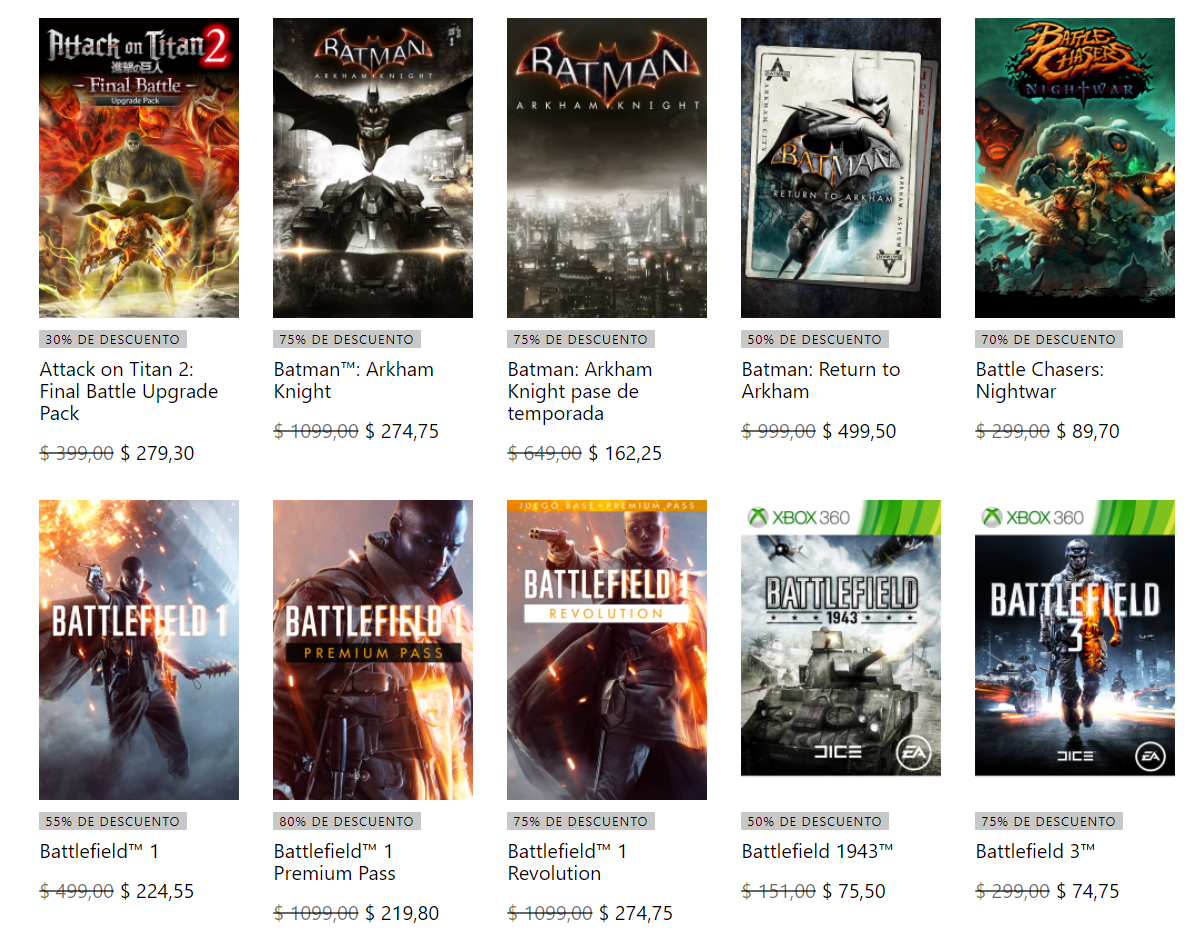Open 'Batman: Return to Arkham' title link
This screenshot has height=944, width=1204.
coord(821,380)
